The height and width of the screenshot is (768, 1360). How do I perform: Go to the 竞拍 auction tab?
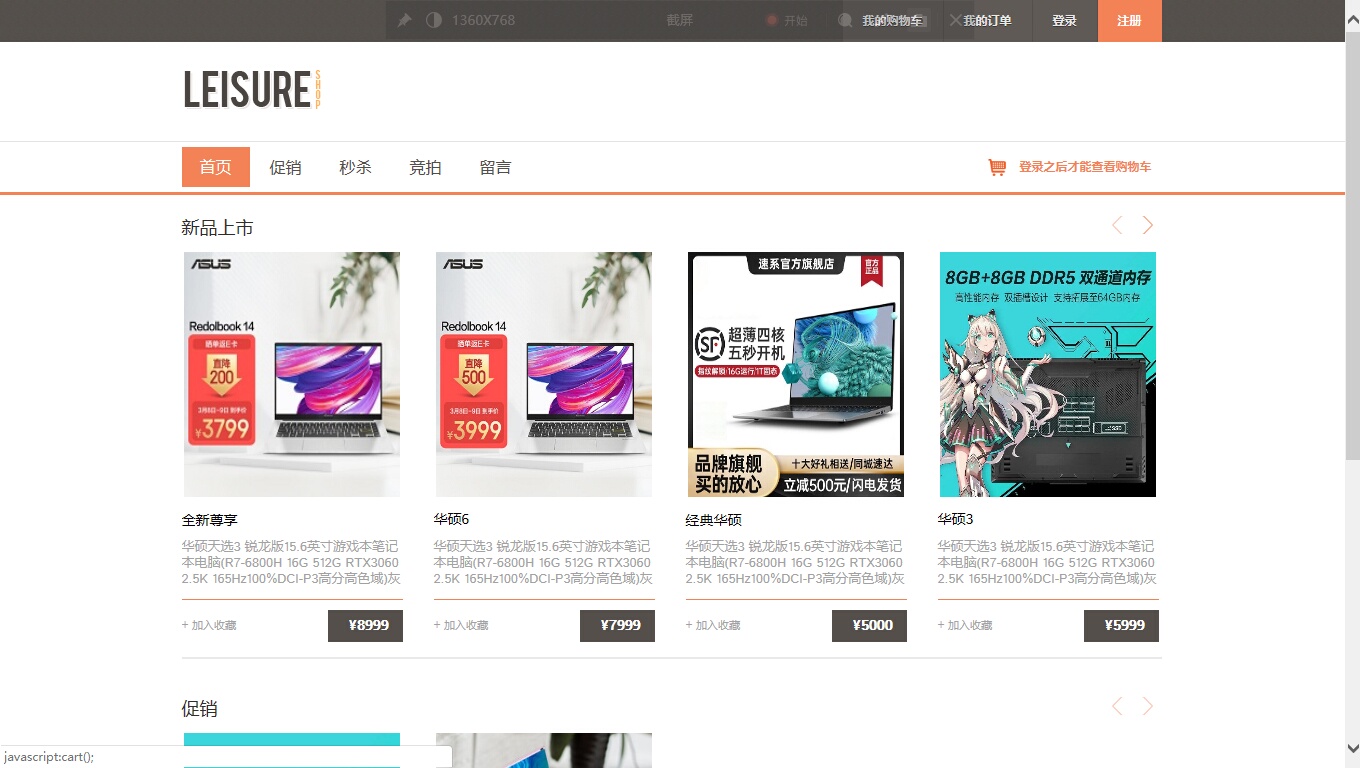click(x=425, y=167)
